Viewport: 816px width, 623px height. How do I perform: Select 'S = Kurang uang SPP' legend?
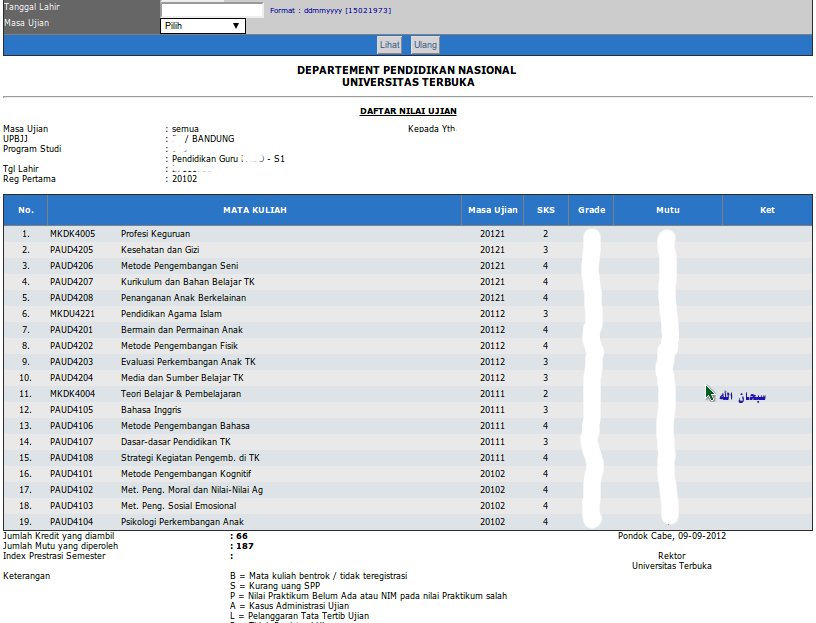pyautogui.click(x=275, y=586)
